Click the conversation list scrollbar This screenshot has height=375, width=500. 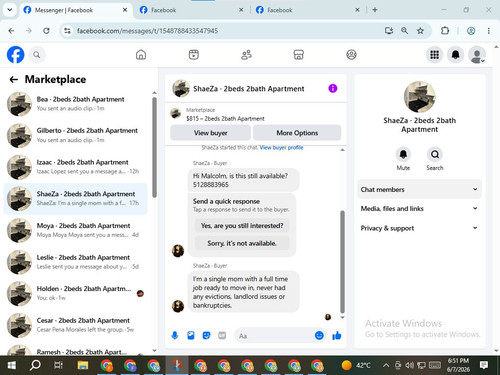154,147
